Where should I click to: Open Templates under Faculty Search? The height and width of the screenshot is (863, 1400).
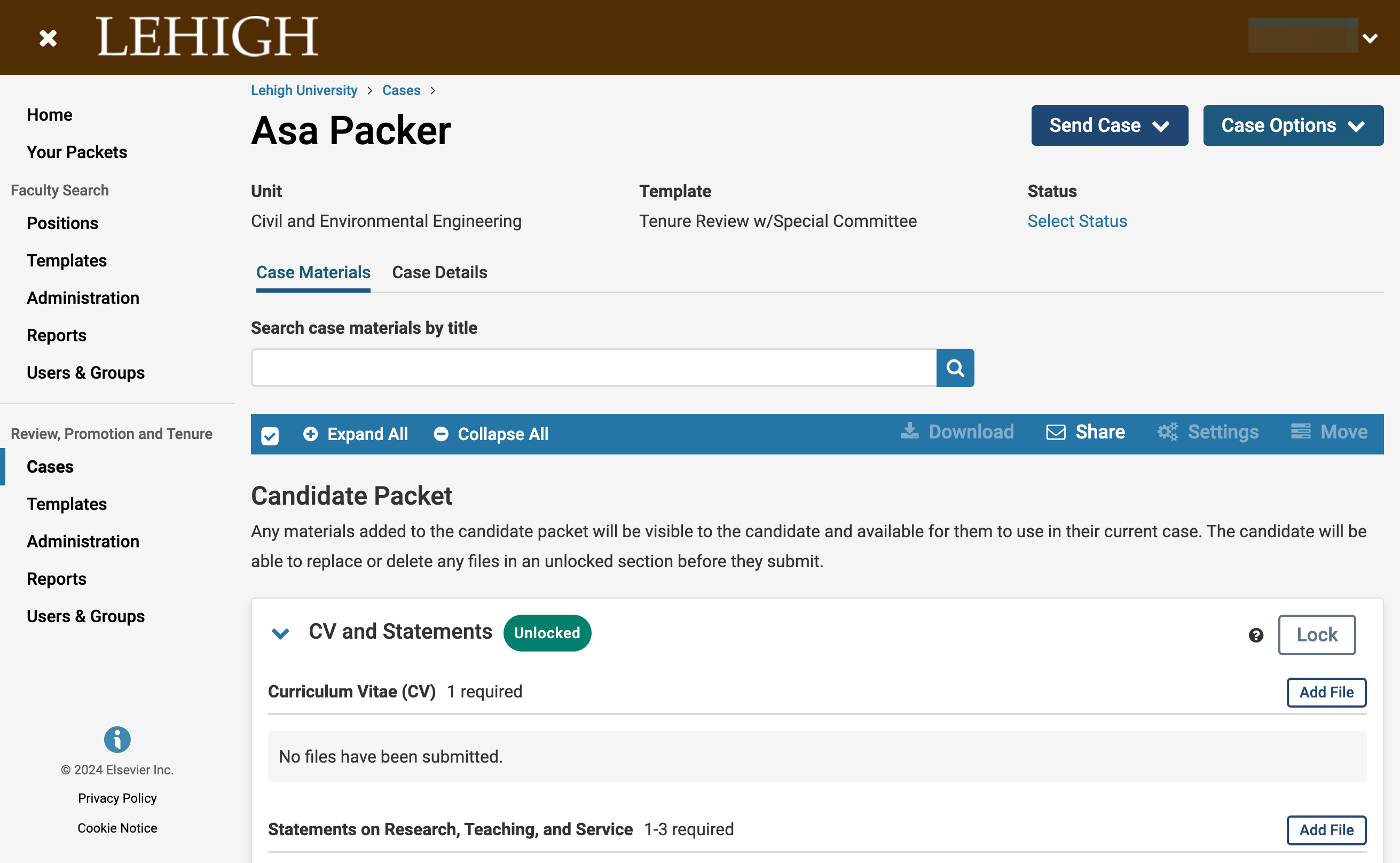point(67,261)
